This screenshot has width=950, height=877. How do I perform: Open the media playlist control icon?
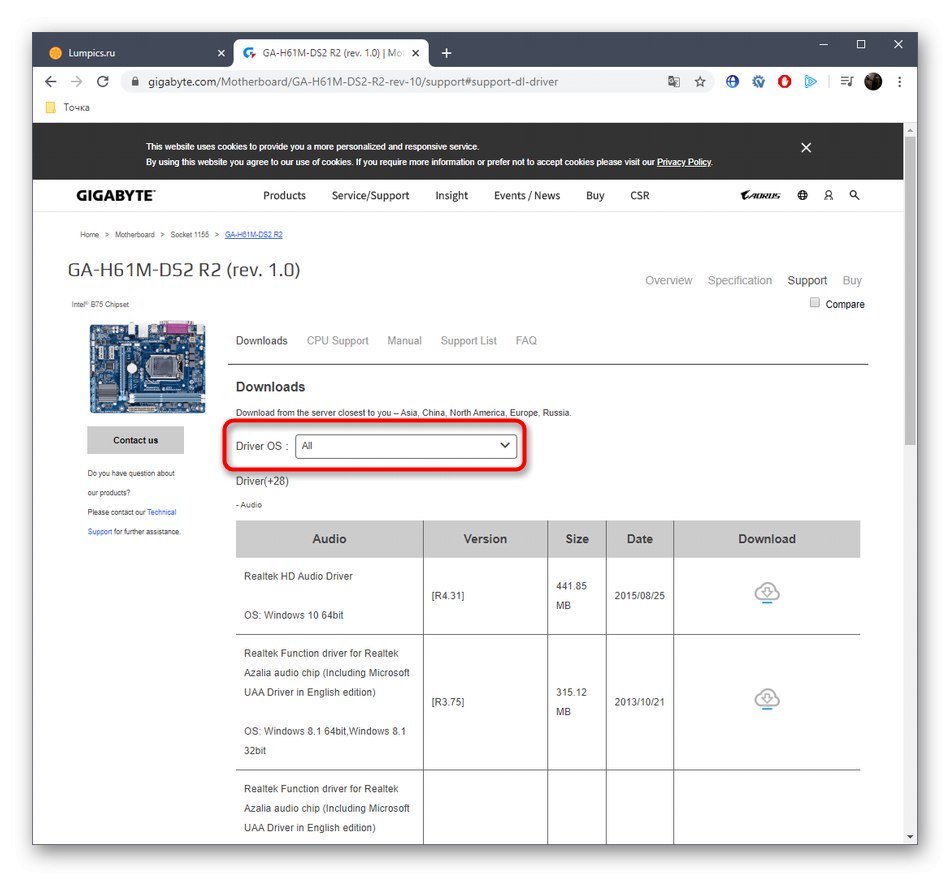847,82
